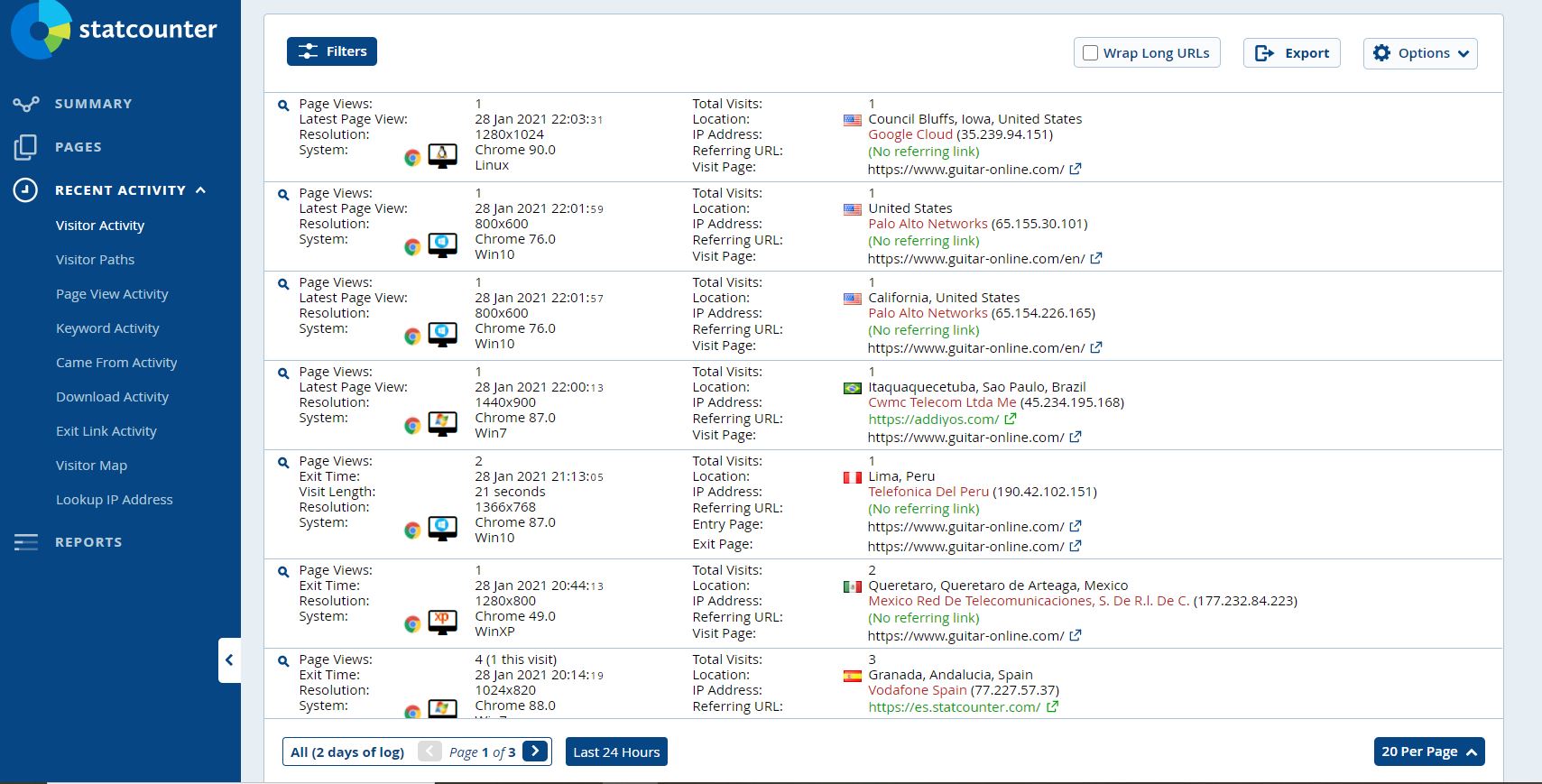Click the '21 seconds' visit length

(x=510, y=492)
